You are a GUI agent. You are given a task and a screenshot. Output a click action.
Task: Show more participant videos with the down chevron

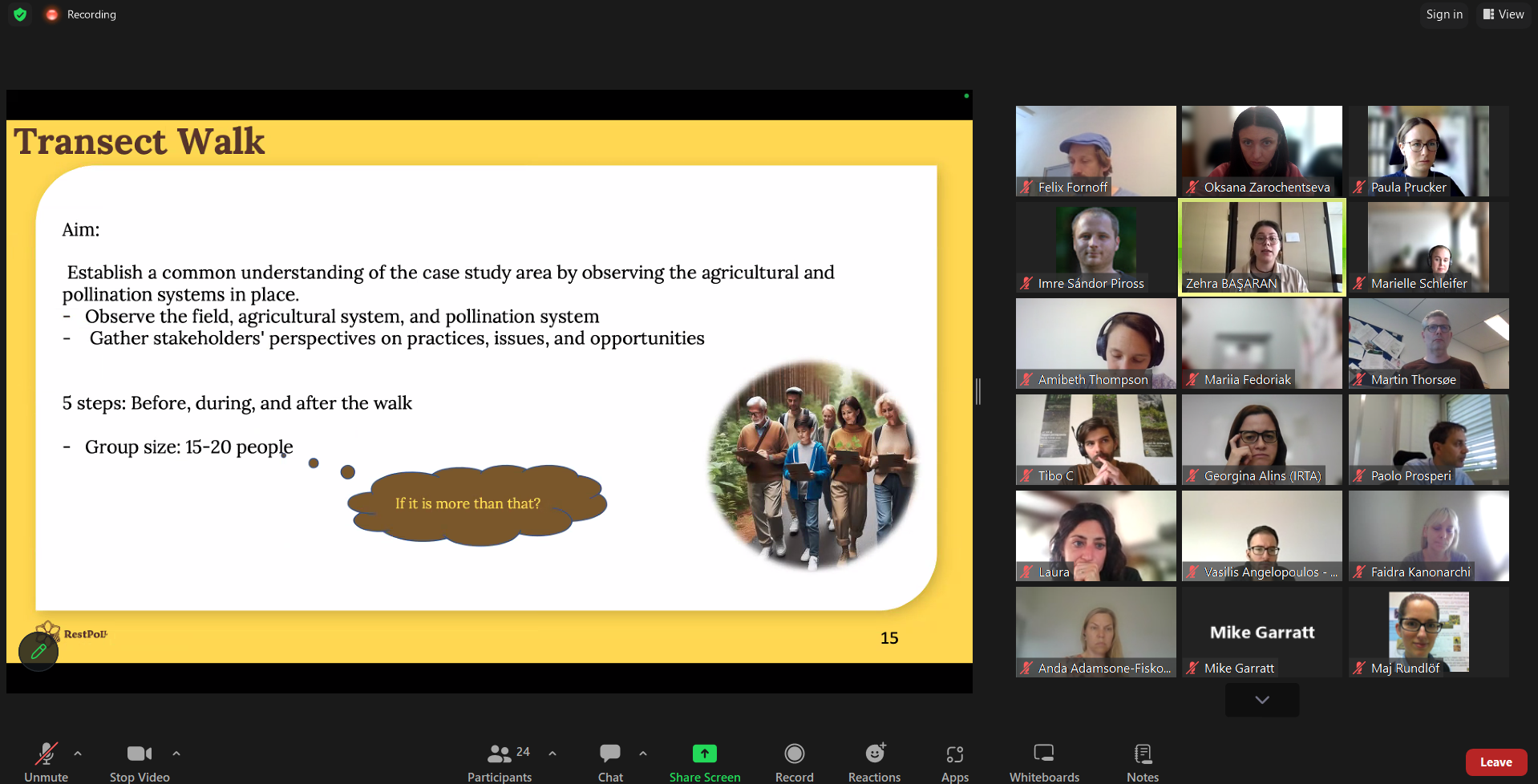point(1262,700)
